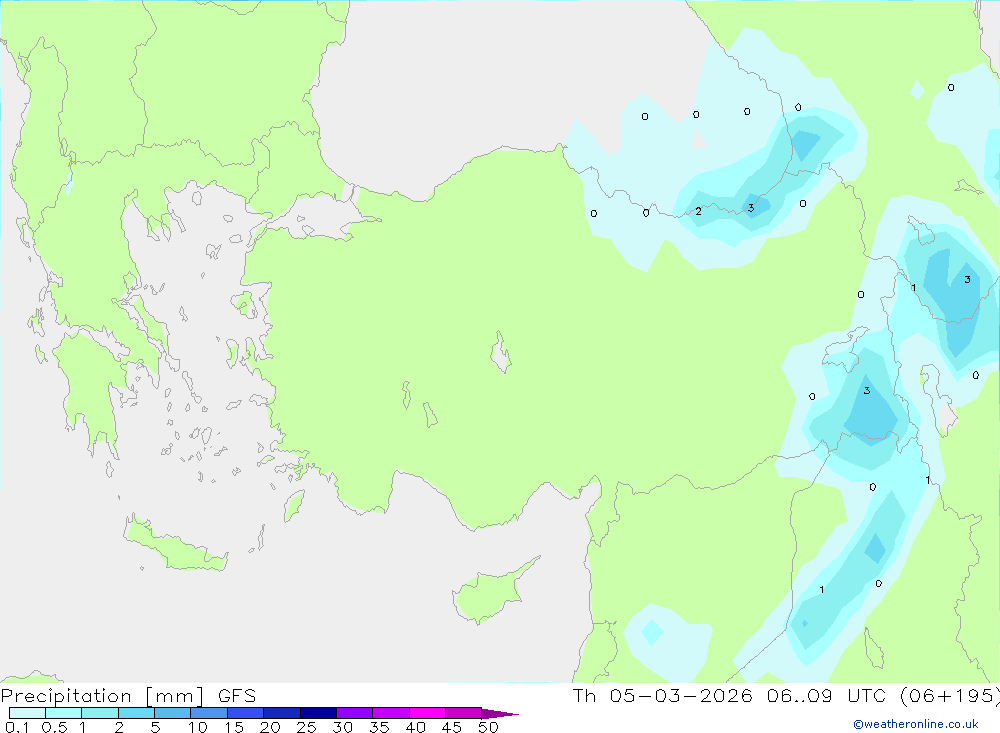Click the legend label '0.5'
1000x733 pixels.
(x=54, y=727)
